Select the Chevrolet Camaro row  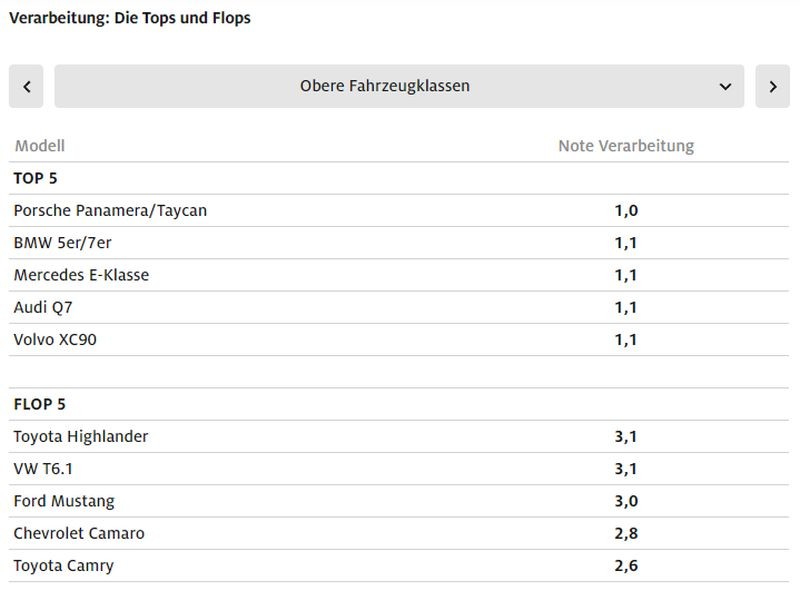79,533
